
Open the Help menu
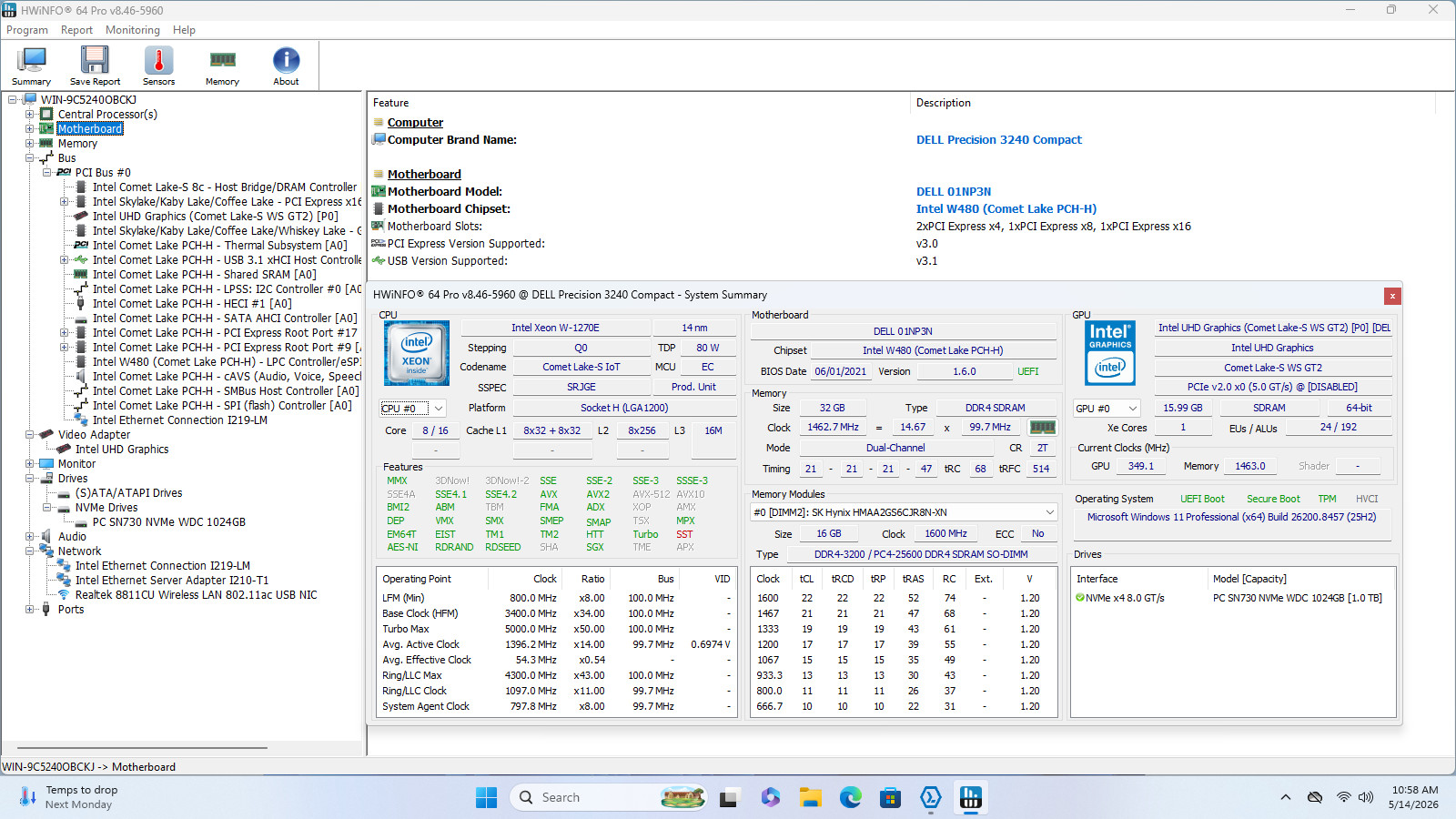(x=184, y=30)
